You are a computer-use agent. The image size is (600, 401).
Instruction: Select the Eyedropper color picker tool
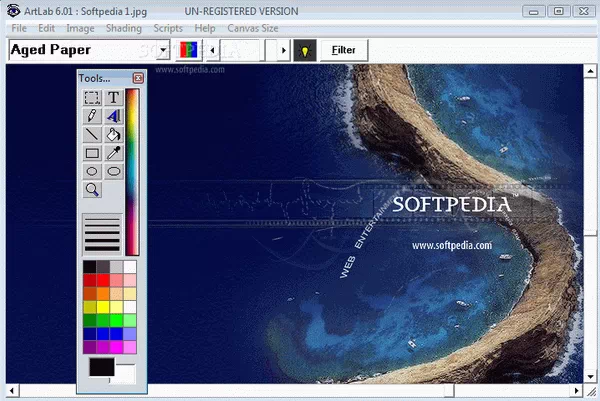point(113,153)
